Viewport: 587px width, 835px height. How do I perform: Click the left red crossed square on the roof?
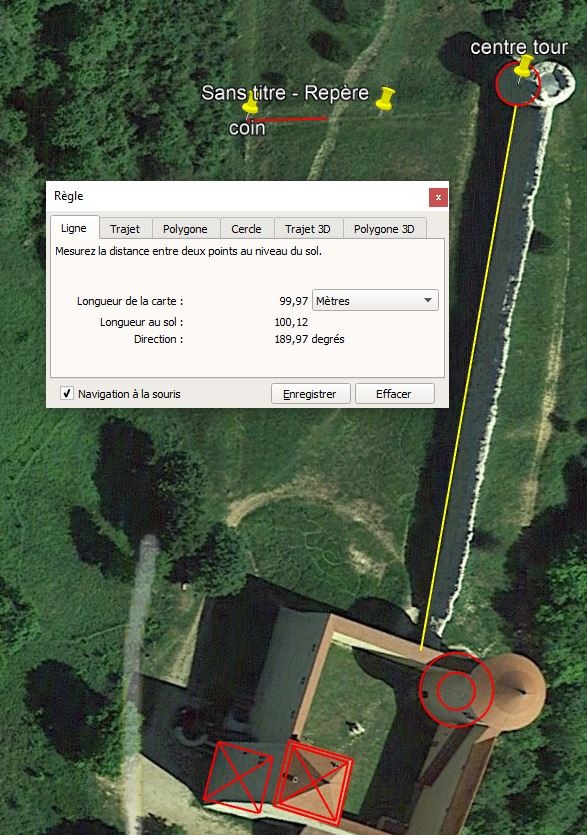click(238, 777)
